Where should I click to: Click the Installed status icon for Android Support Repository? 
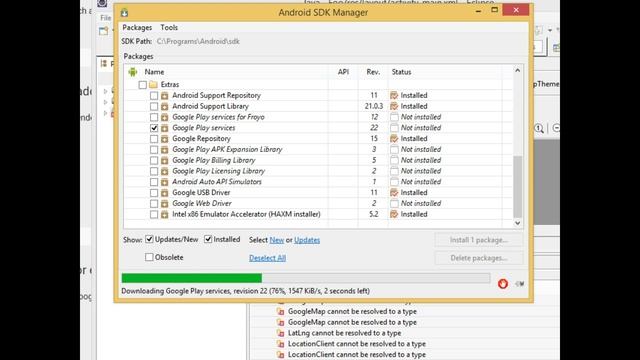point(394,95)
